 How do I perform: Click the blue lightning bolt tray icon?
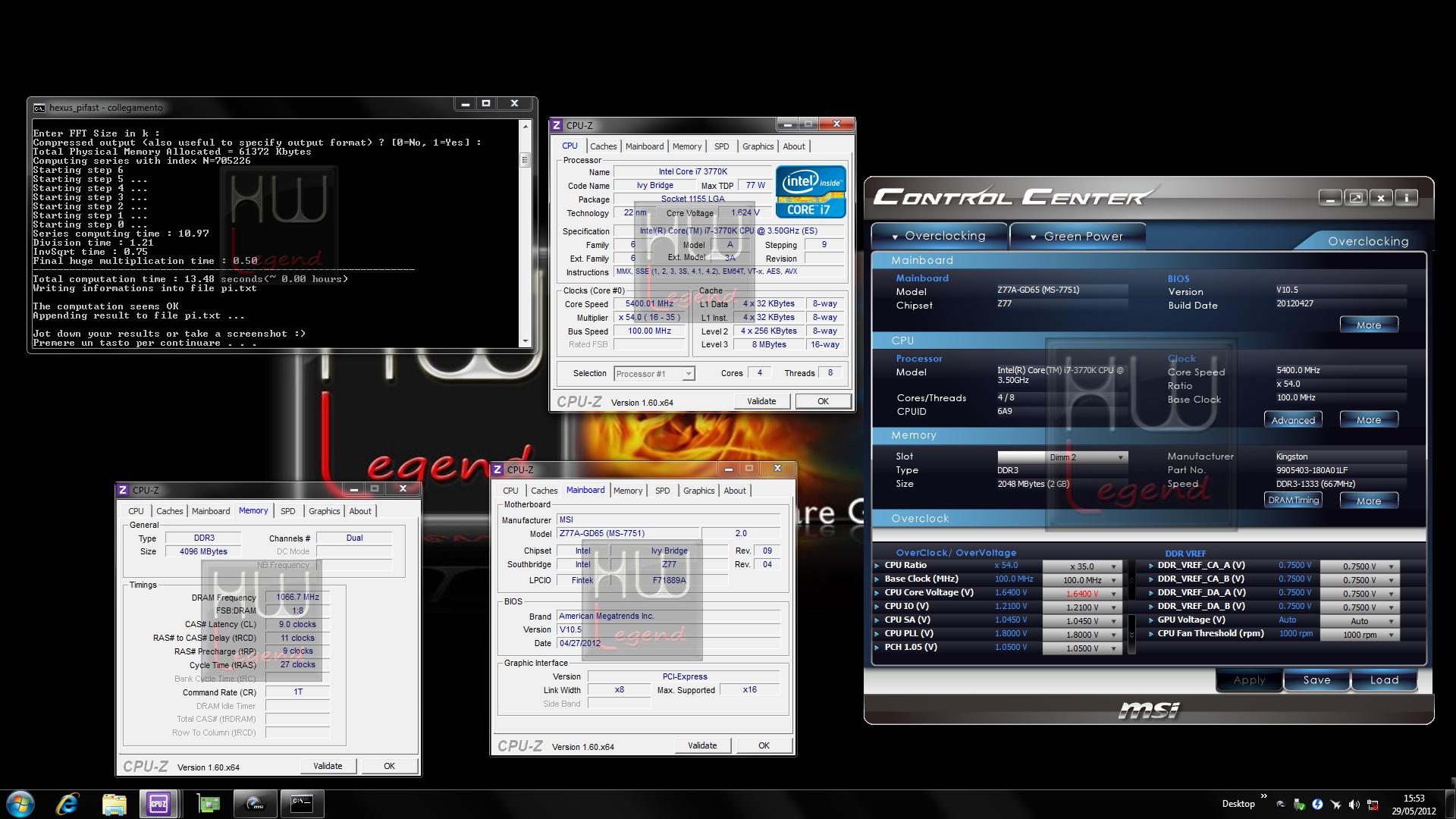(x=1317, y=805)
